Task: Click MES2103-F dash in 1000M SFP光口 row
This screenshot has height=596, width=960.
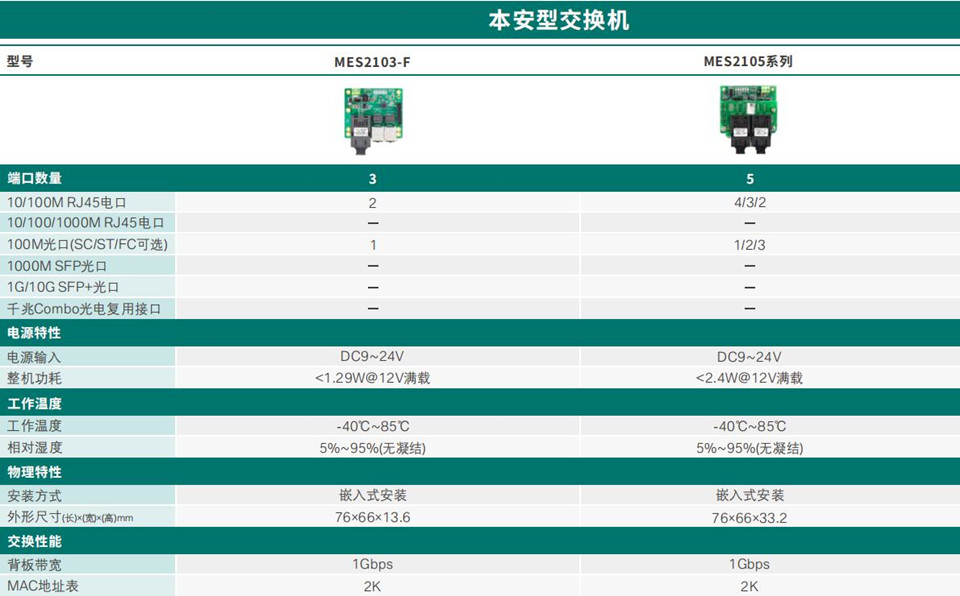Action: point(373,266)
